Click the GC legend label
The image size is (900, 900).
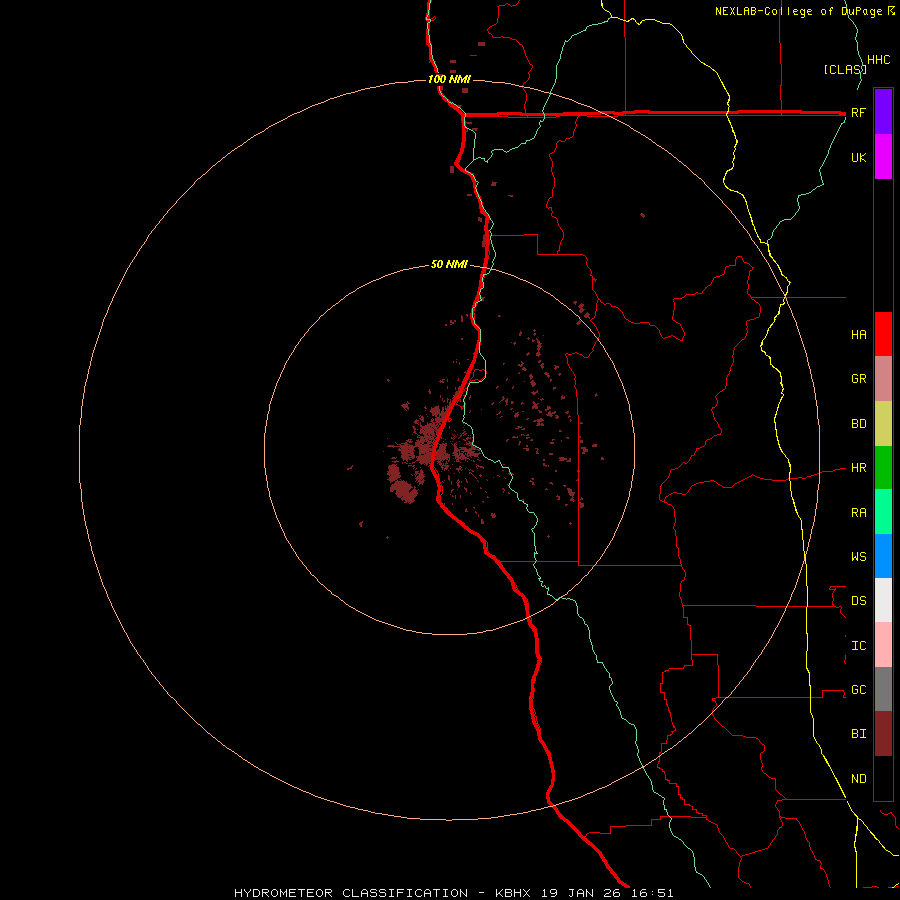[x=858, y=690]
